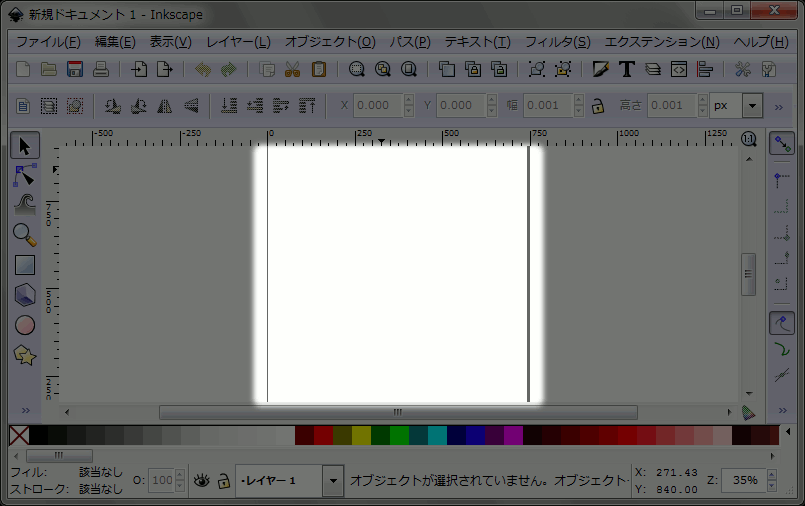The width and height of the screenshot is (805, 506).
Task: Choose the 3D Box tool
Action: click(25, 295)
